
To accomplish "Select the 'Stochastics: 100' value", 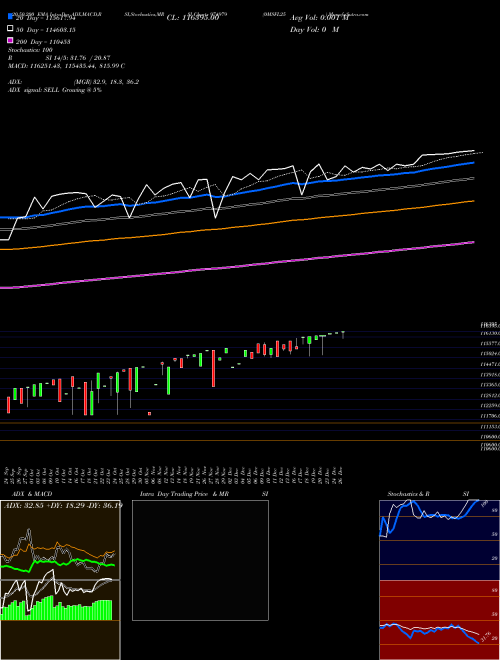I will 30,50.
